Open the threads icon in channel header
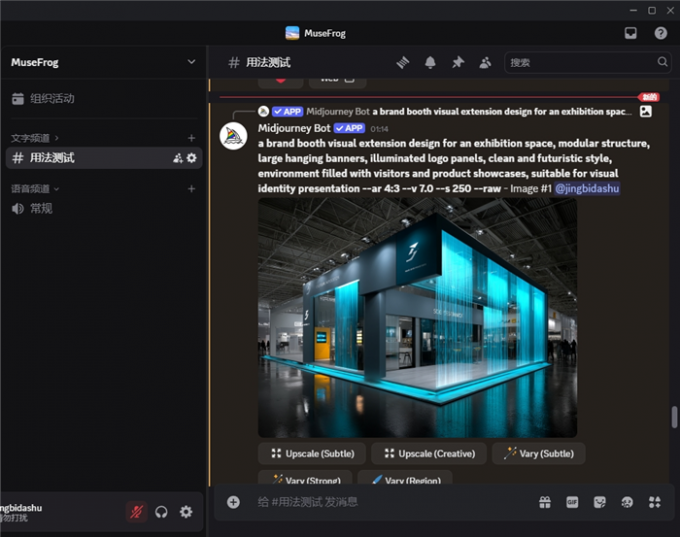The height and width of the screenshot is (537, 680). [402, 62]
